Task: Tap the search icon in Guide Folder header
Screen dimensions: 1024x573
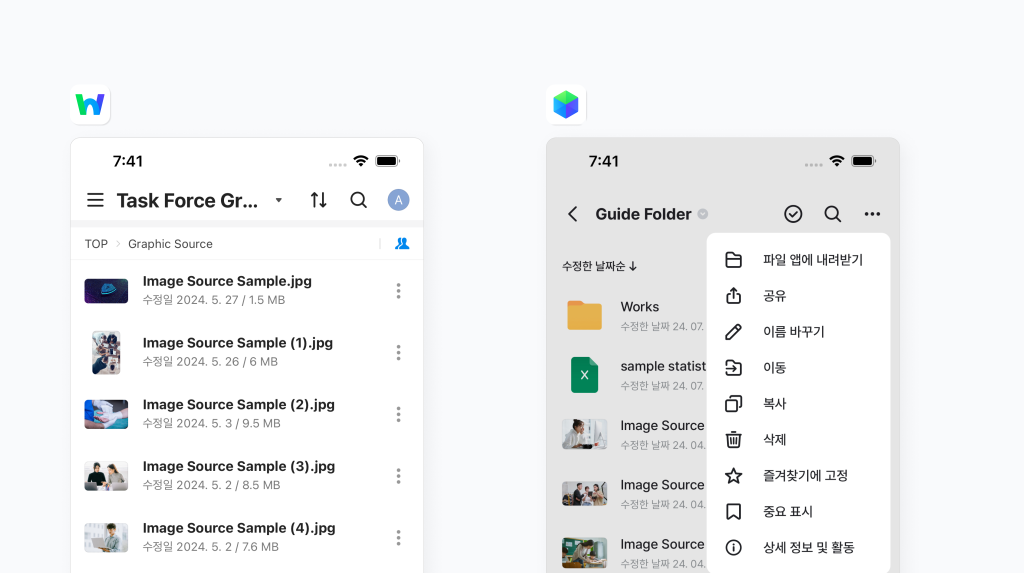Action: coord(832,214)
